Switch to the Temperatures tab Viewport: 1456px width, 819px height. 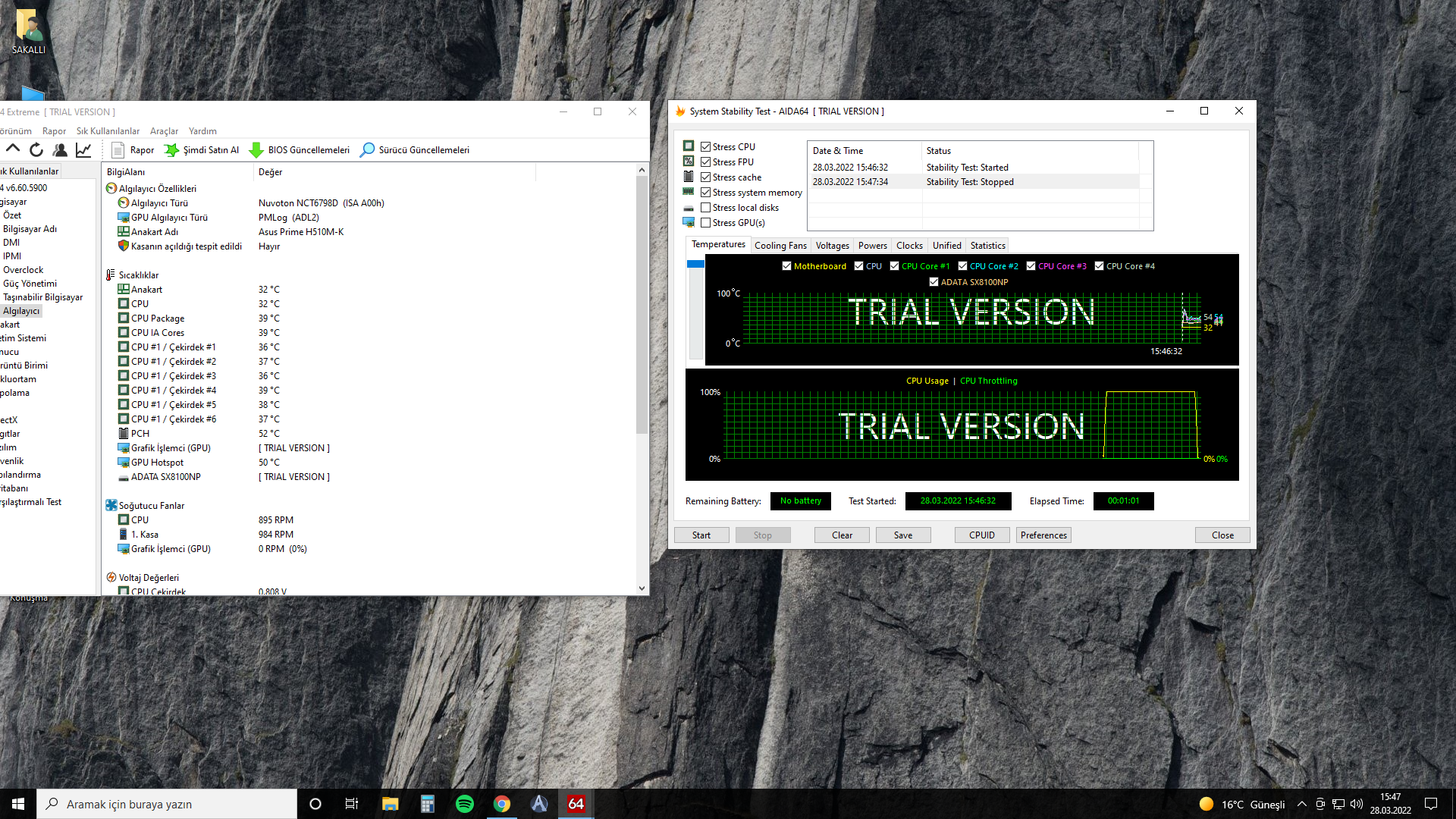point(718,244)
